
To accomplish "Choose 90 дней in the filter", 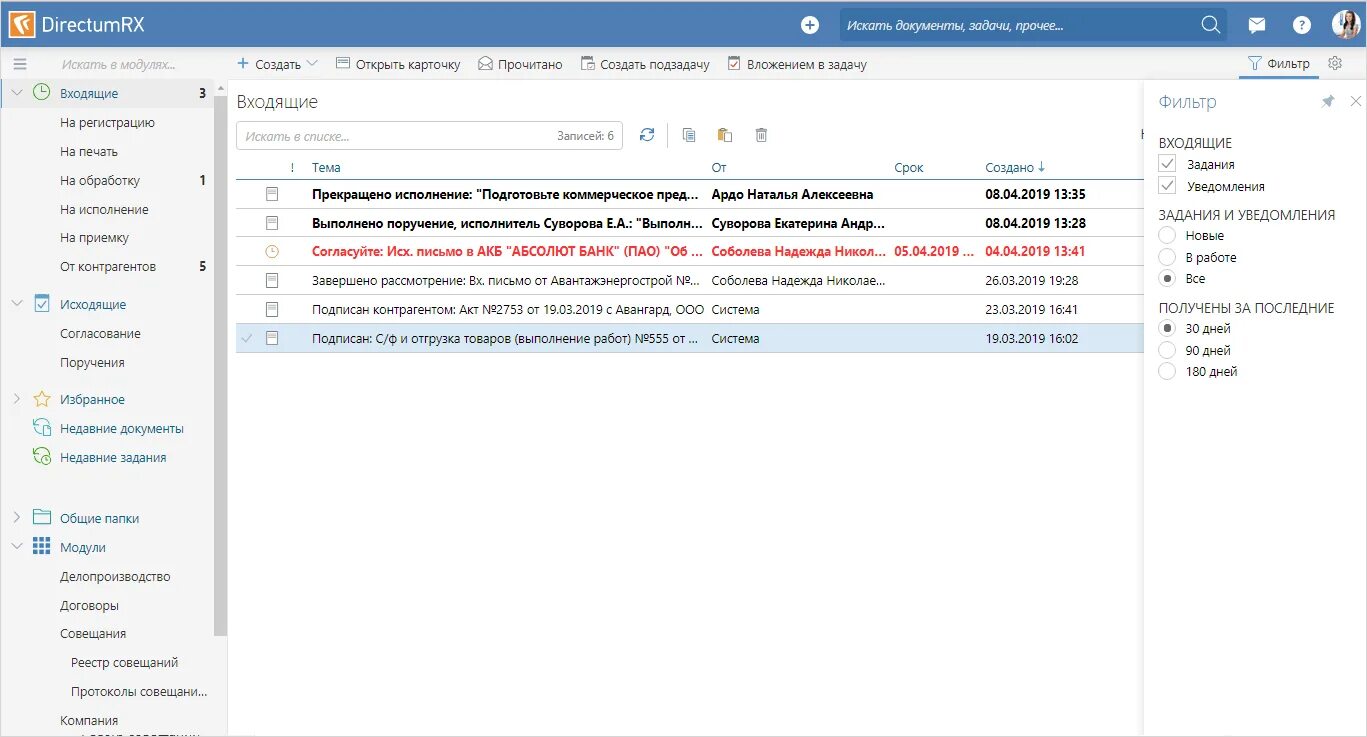I will (1166, 349).
